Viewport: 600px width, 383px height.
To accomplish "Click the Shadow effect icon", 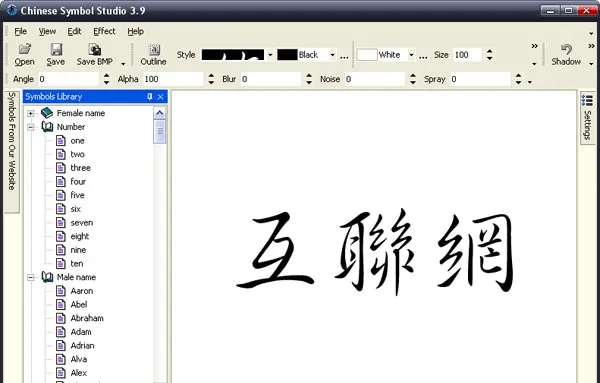I will click(x=566, y=49).
